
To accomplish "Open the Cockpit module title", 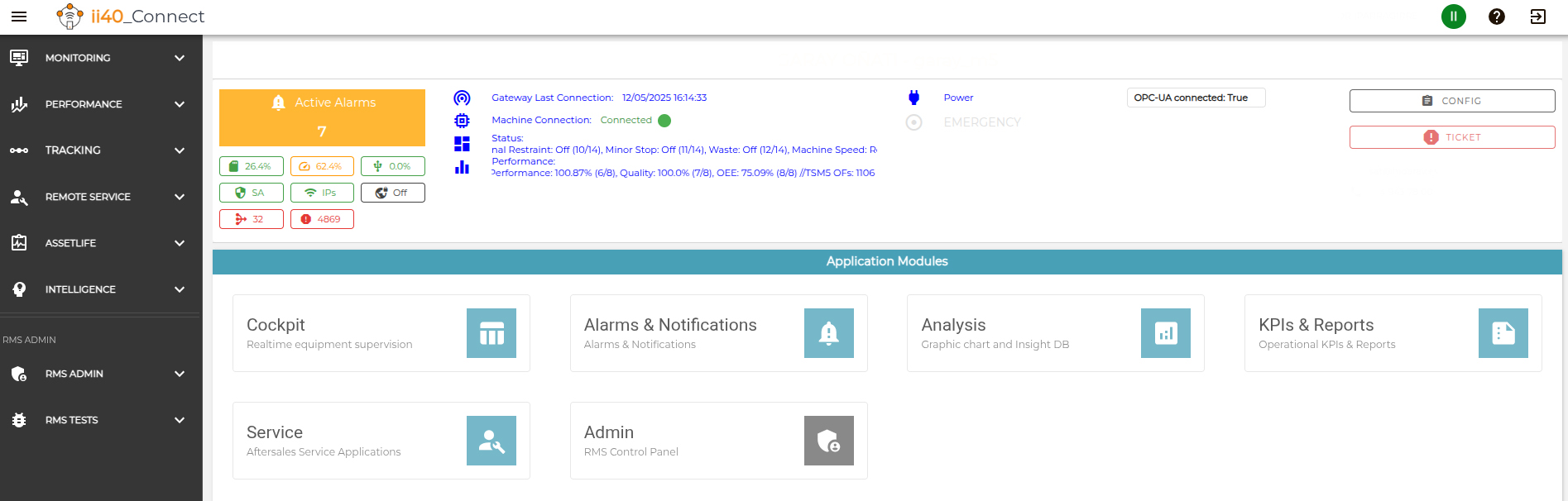I will coord(276,325).
